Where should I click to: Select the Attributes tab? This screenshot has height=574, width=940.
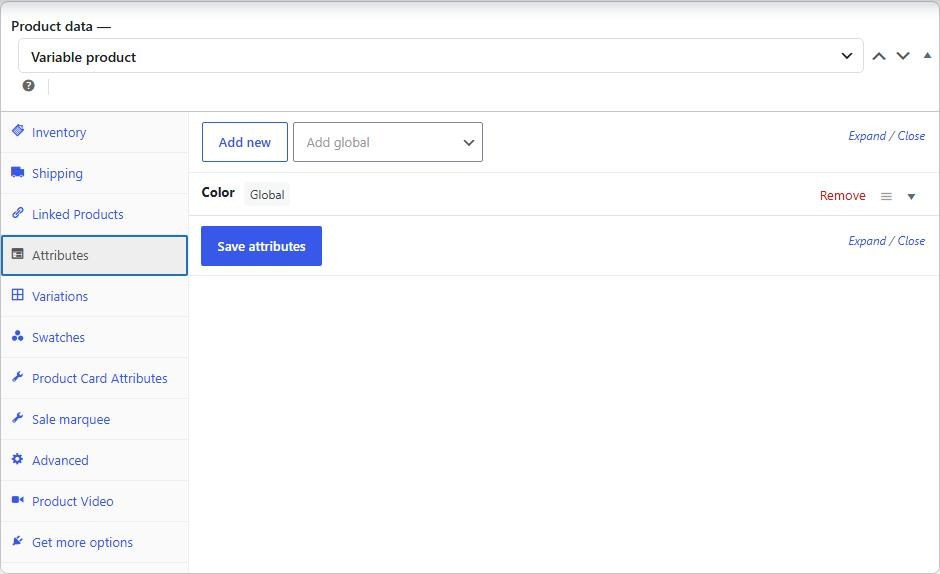tap(94, 256)
